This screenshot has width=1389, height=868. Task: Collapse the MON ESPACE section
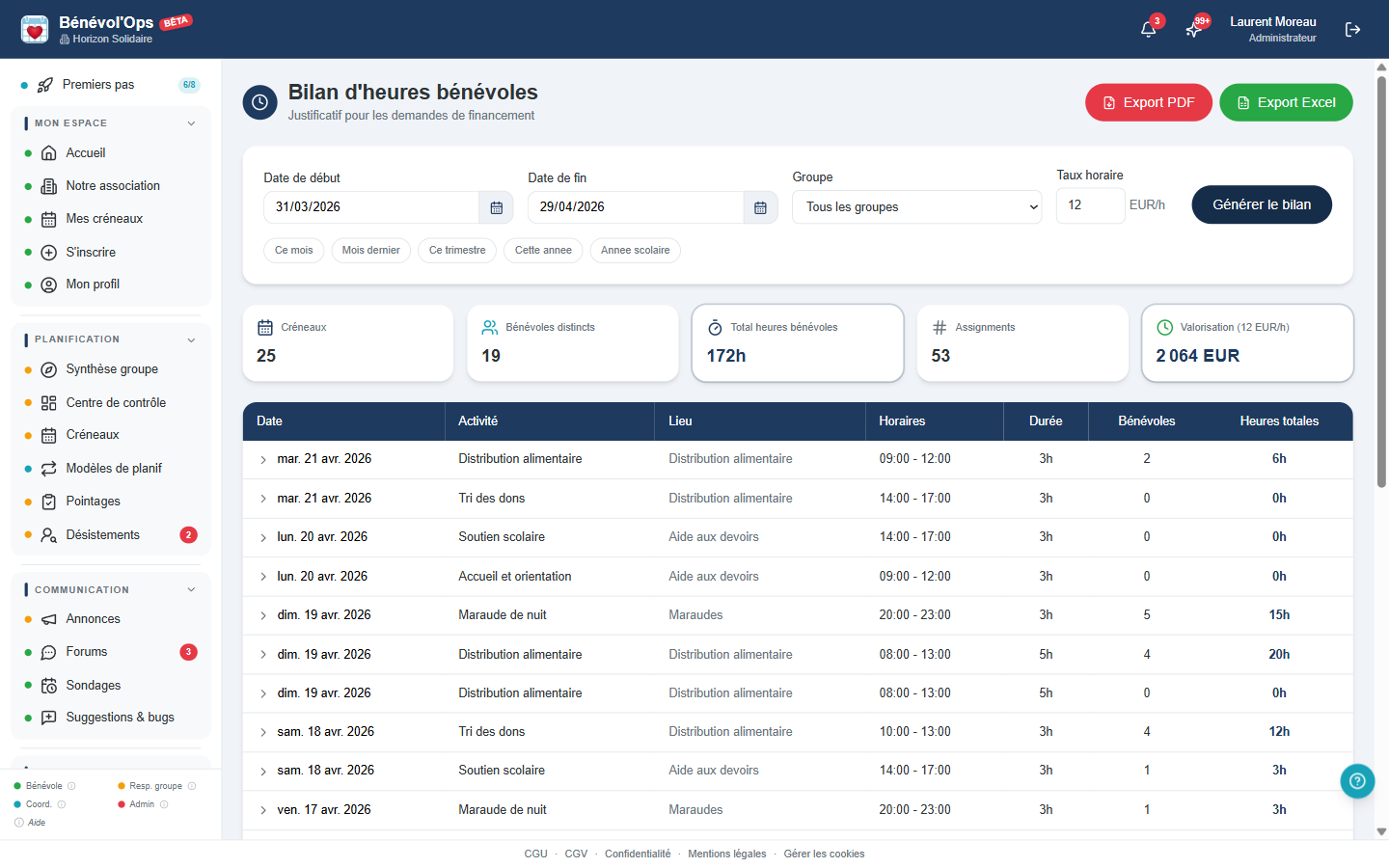pos(191,123)
